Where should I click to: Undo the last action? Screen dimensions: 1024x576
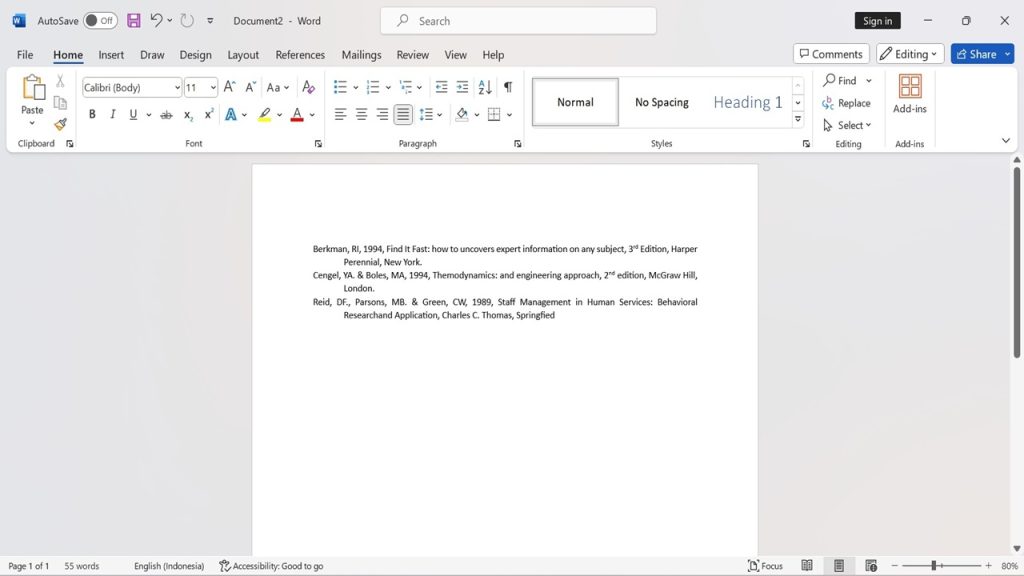[156, 20]
